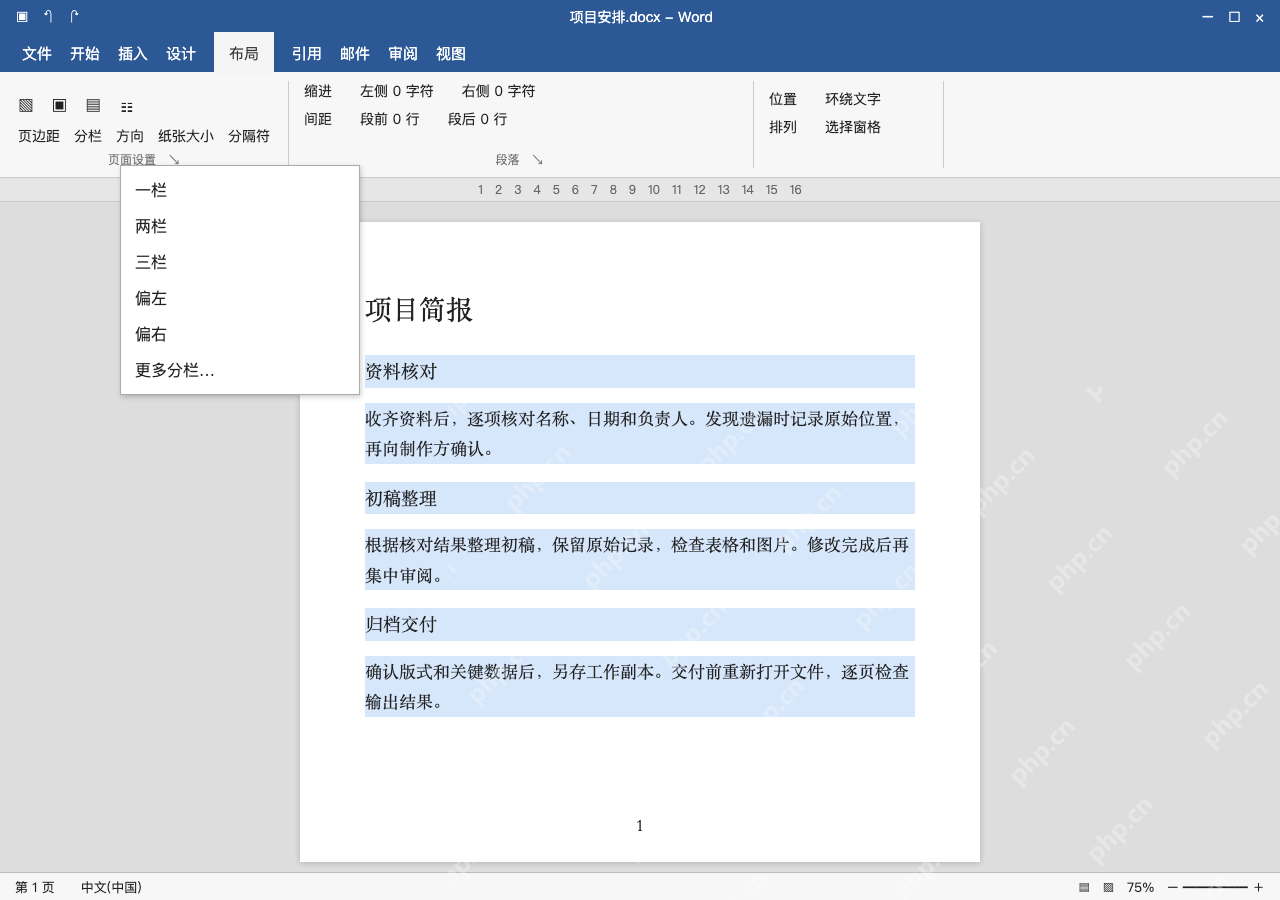
Task: Toggle the 分栏 columns dropdown button
Action: 88,136
